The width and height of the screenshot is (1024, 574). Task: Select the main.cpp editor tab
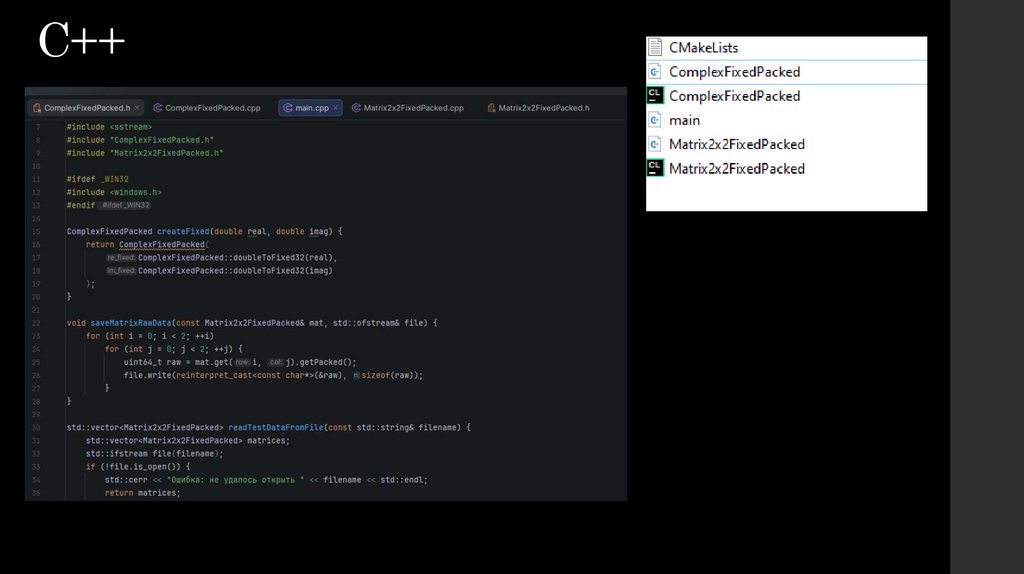[x=311, y=108]
